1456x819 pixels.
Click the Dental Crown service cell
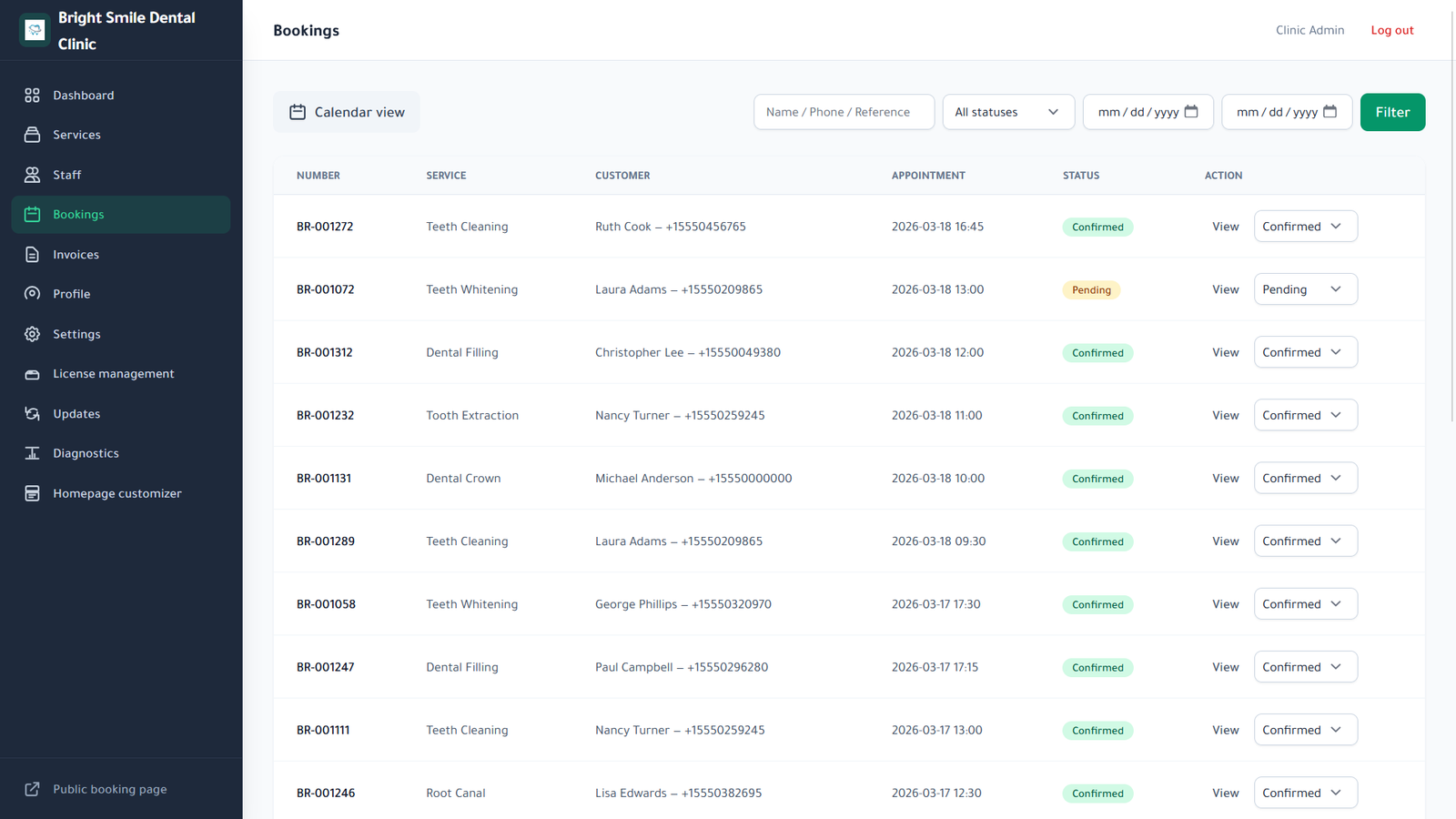pos(463,478)
